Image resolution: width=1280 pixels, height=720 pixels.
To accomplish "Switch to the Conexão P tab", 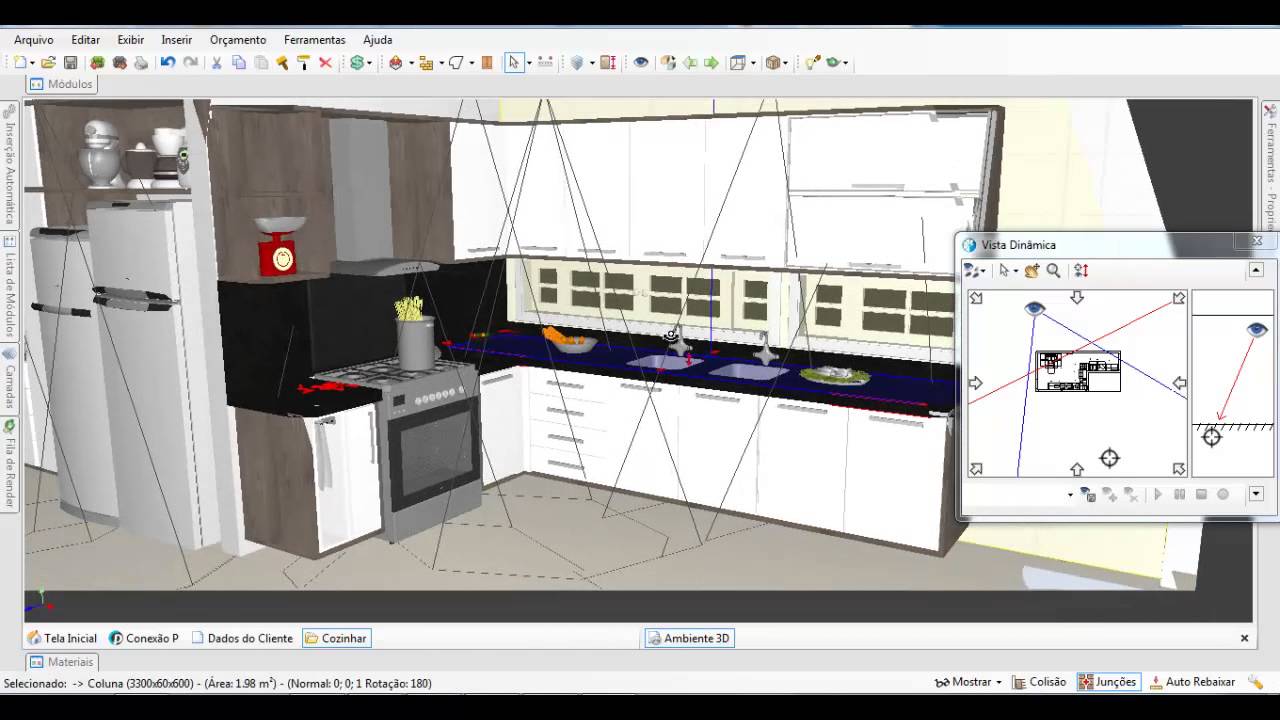I will click(x=143, y=638).
